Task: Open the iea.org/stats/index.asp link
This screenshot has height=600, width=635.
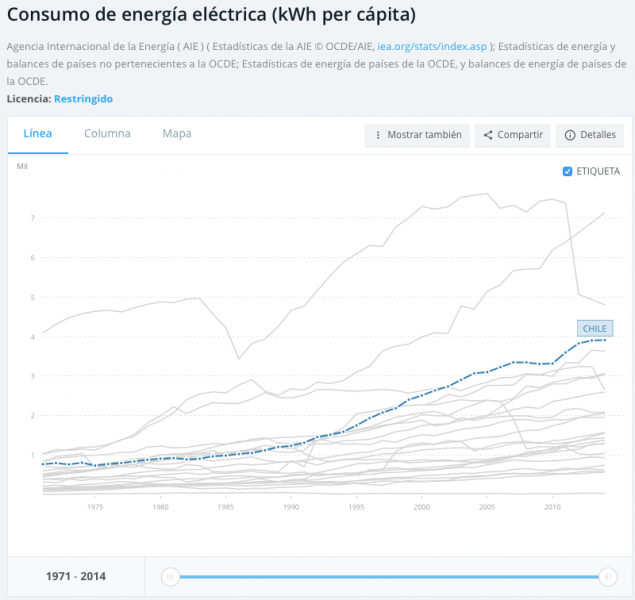Action: click(x=432, y=47)
